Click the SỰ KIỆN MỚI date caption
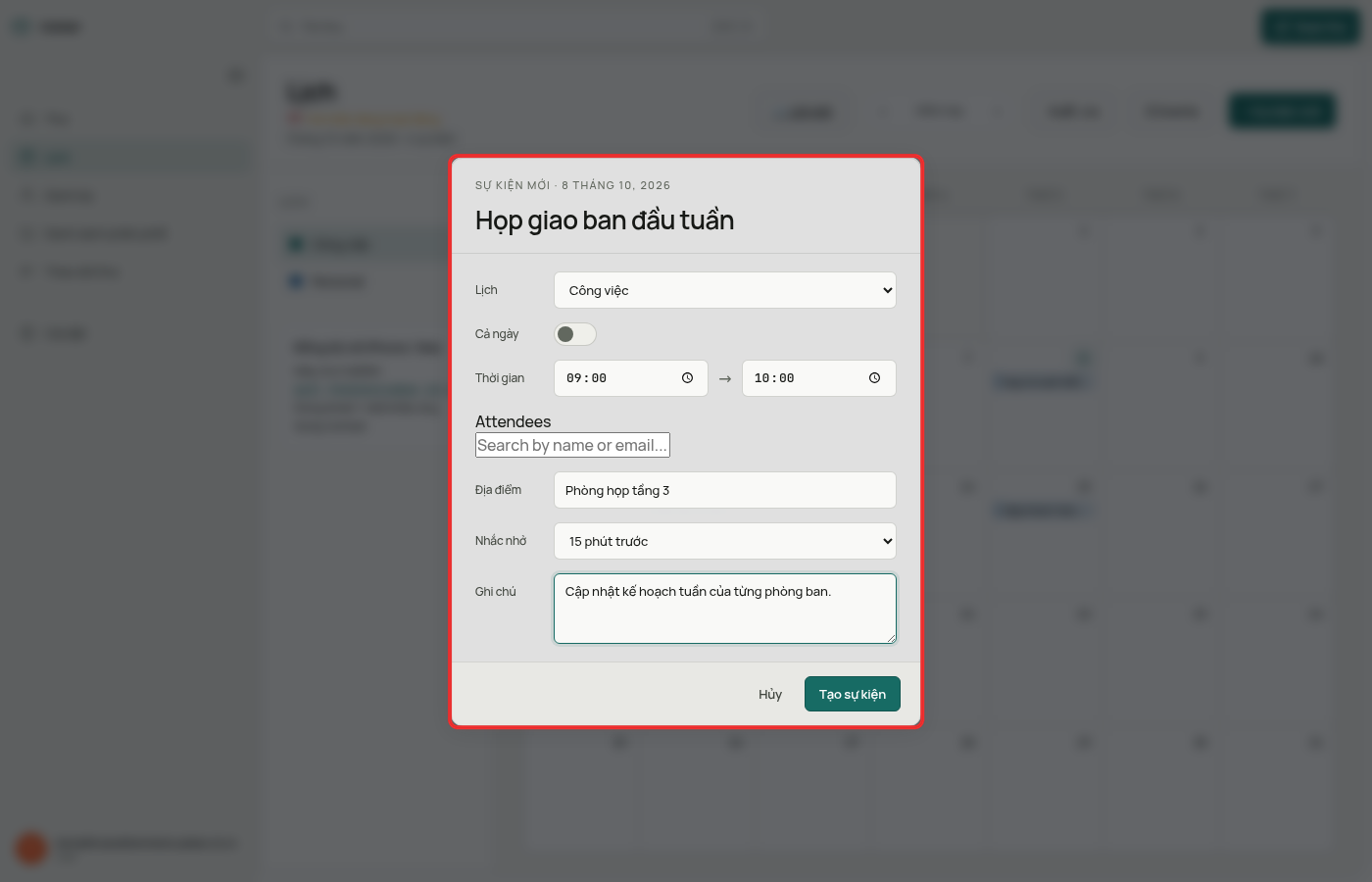The width and height of the screenshot is (1372, 882). point(573,185)
